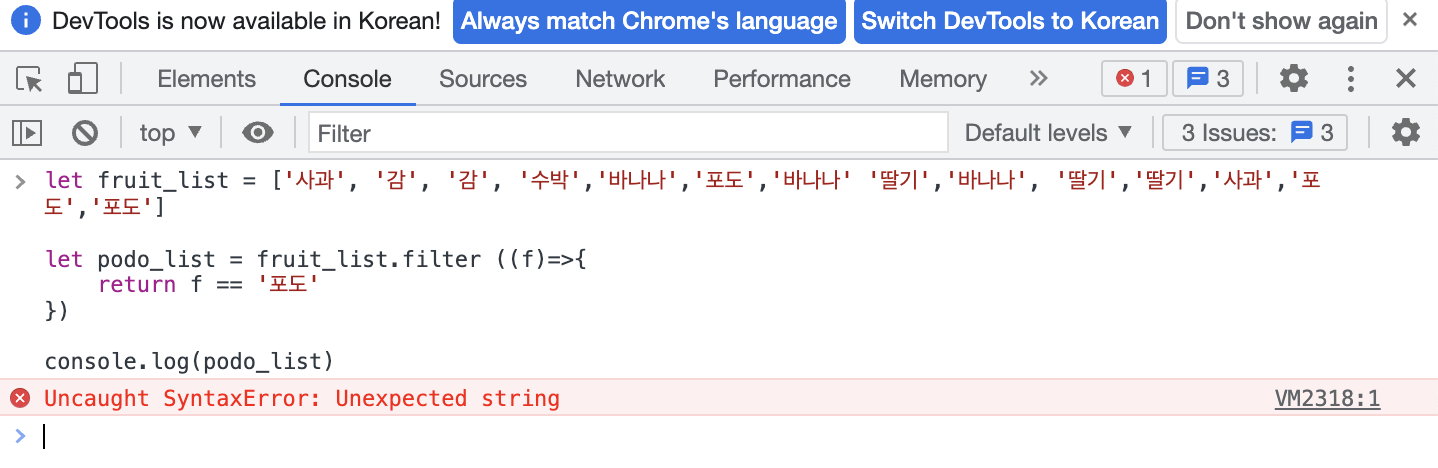The height and width of the screenshot is (468, 1438).
Task: Open DevTools settings gear icon
Action: click(1294, 79)
